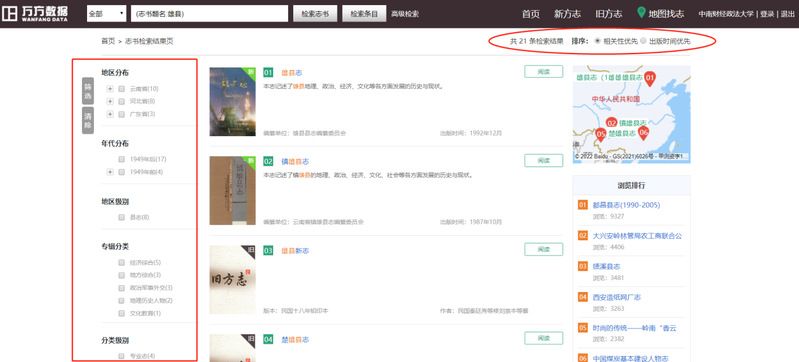Click the Wanfang Data logo
Viewport: 799px width, 362px height.
click(x=35, y=14)
